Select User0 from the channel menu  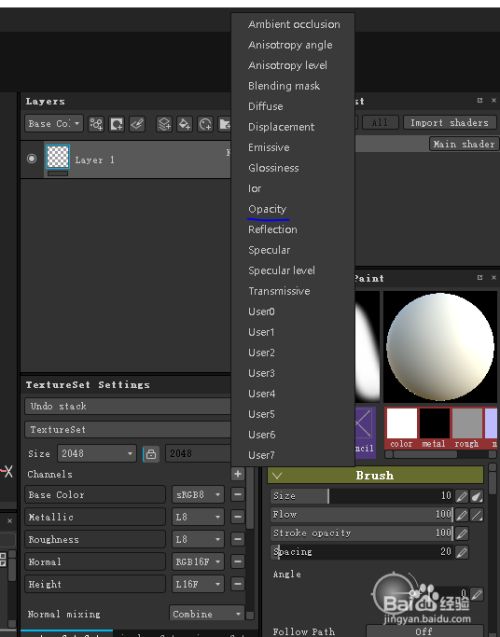click(x=261, y=312)
